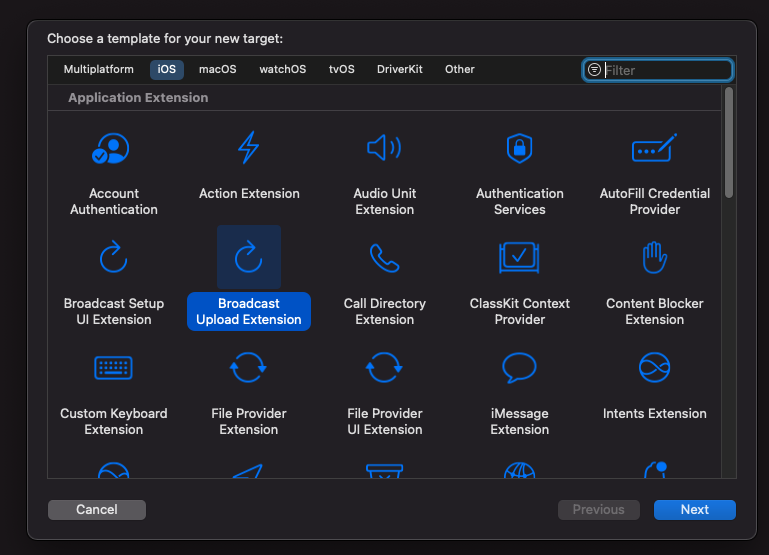Select the Custom Keyboard Extension keyboard icon
Image resolution: width=769 pixels, height=555 pixels.
[113, 368]
